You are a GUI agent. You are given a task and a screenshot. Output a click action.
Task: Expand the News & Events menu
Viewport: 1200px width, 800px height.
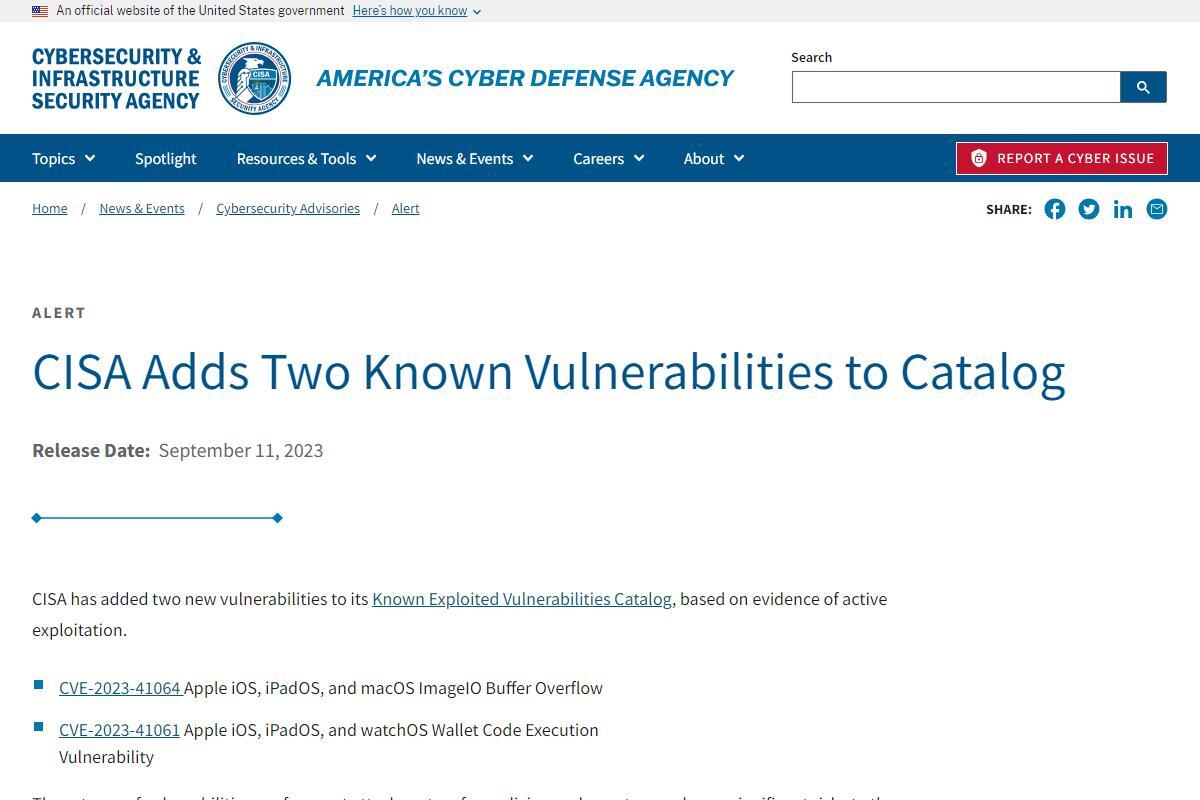pos(475,158)
